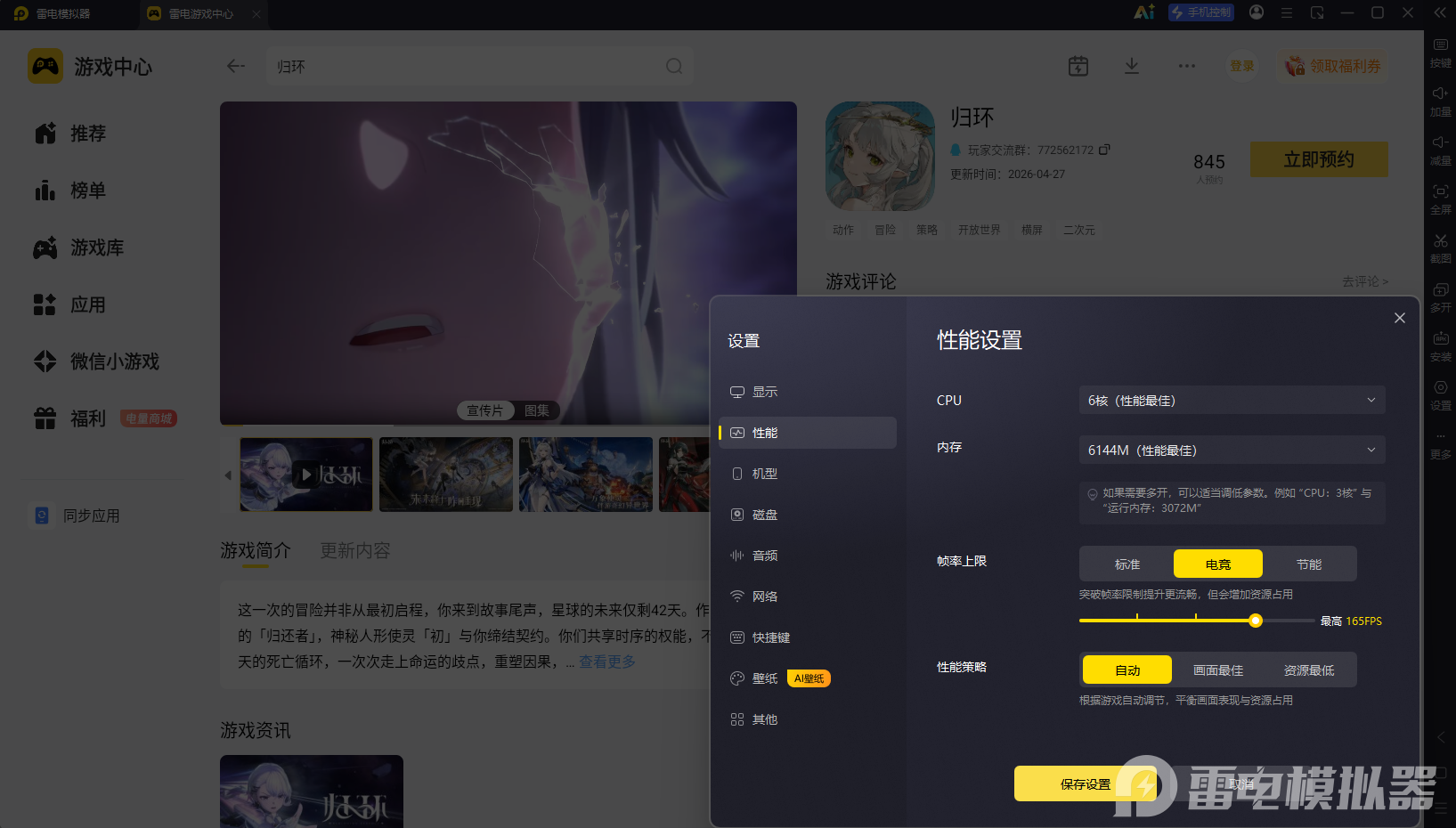Open 壁纸 wallpaper settings
Screen dimensions: 1456x828
pyautogui.click(x=807, y=678)
